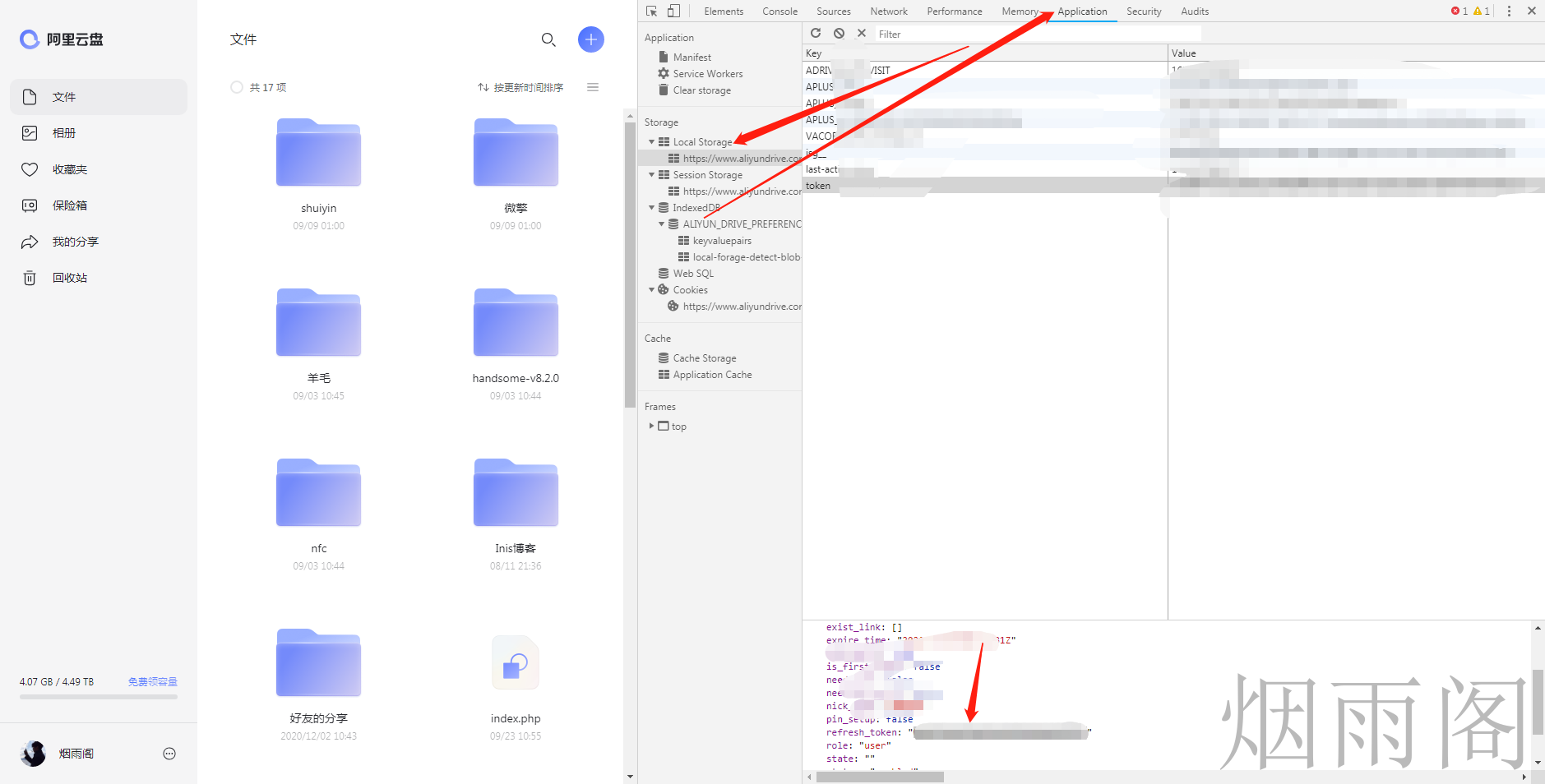Switch to the Console tab
Viewport: 1545px width, 784px height.
(x=779, y=12)
